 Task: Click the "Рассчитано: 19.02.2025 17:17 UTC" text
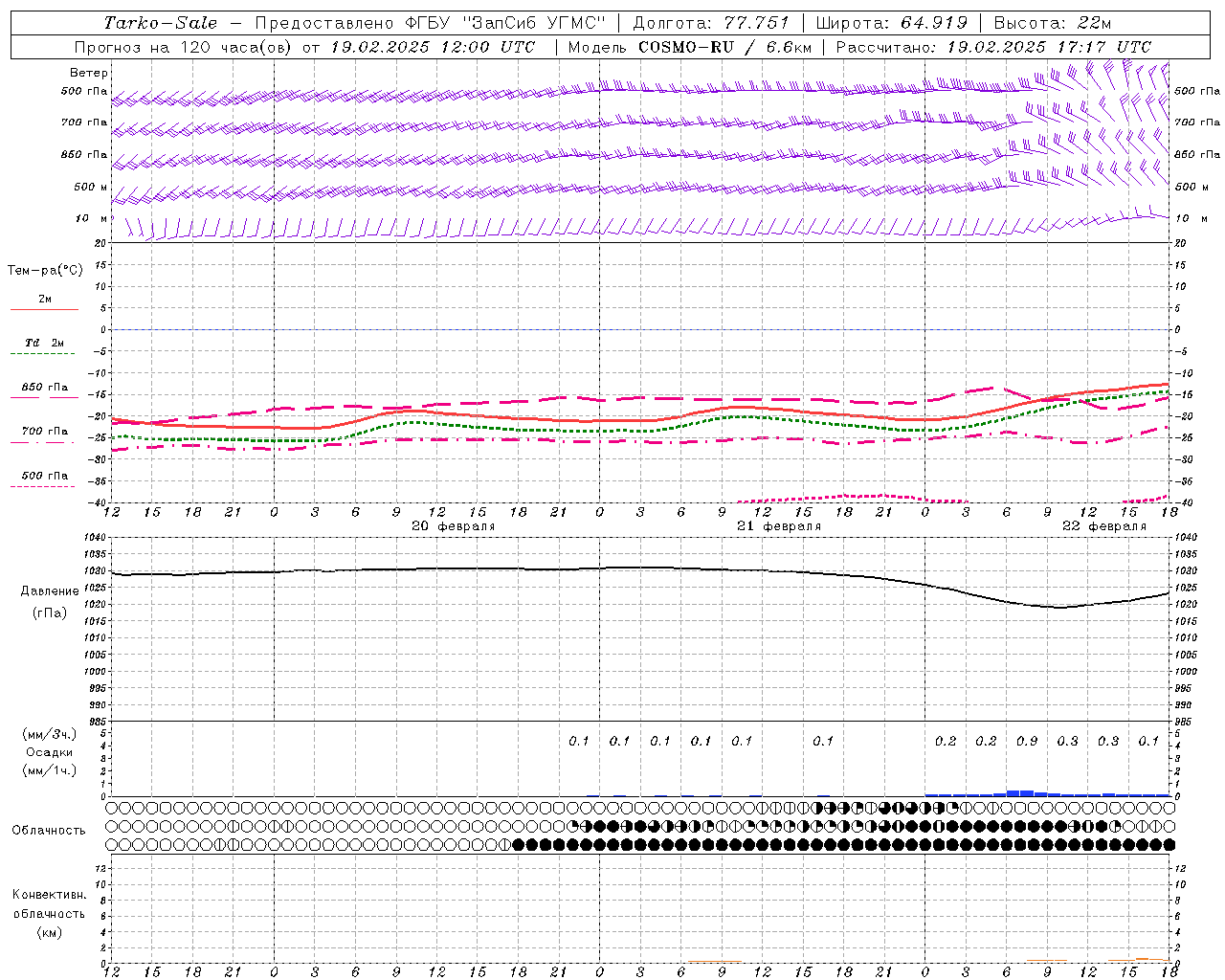pyautogui.click(x=993, y=47)
